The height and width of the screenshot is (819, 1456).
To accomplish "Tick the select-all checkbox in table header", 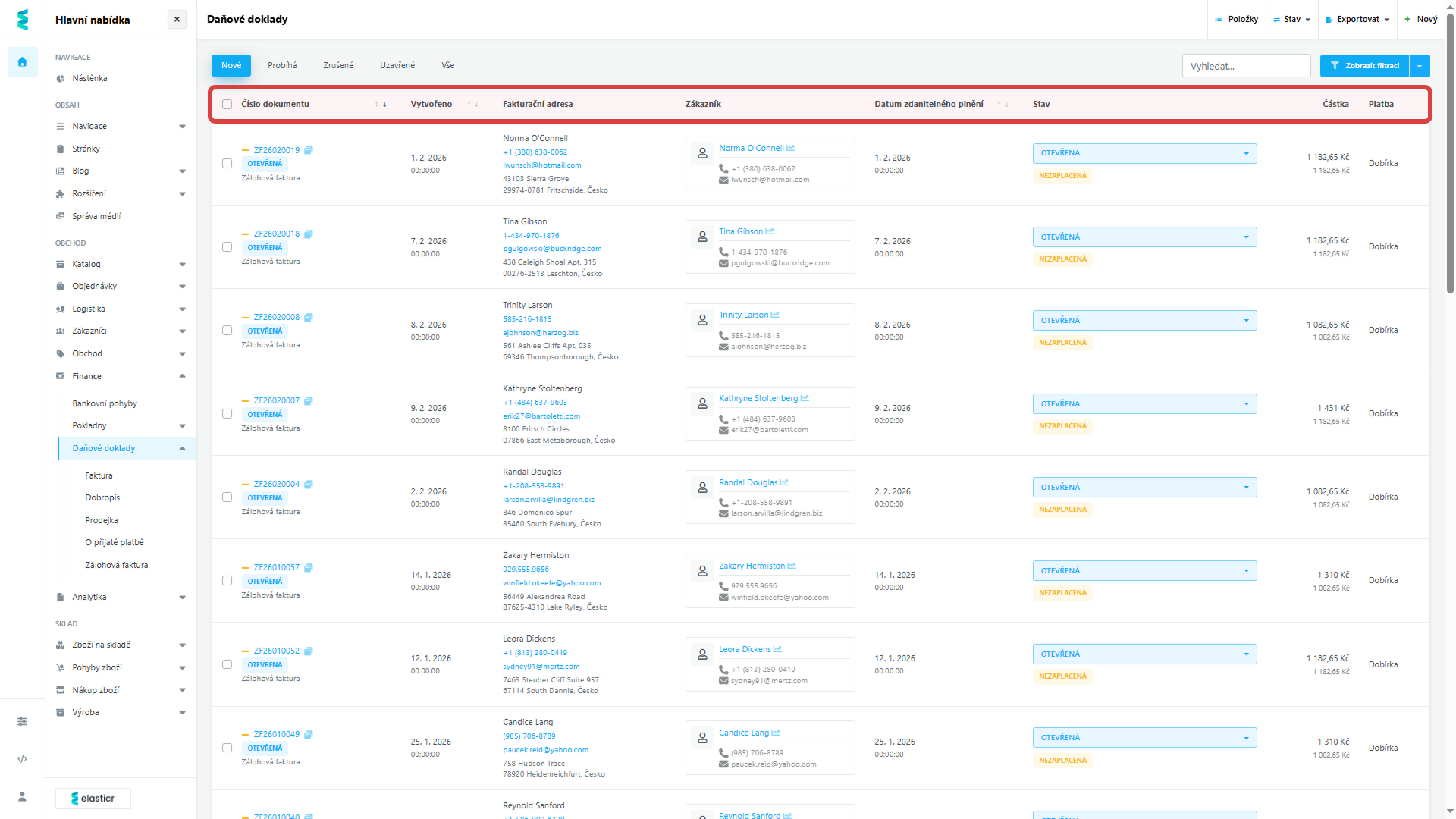I will pos(227,105).
